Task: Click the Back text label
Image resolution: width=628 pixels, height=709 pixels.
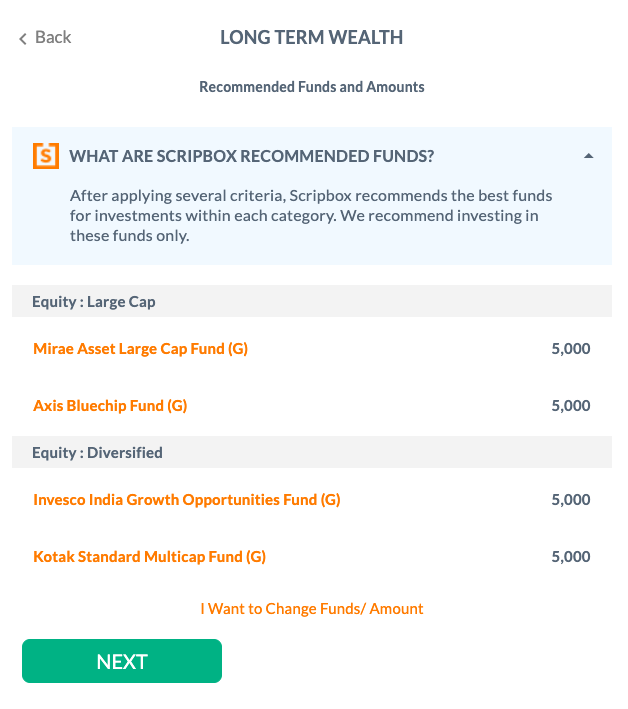Action: click(x=53, y=37)
